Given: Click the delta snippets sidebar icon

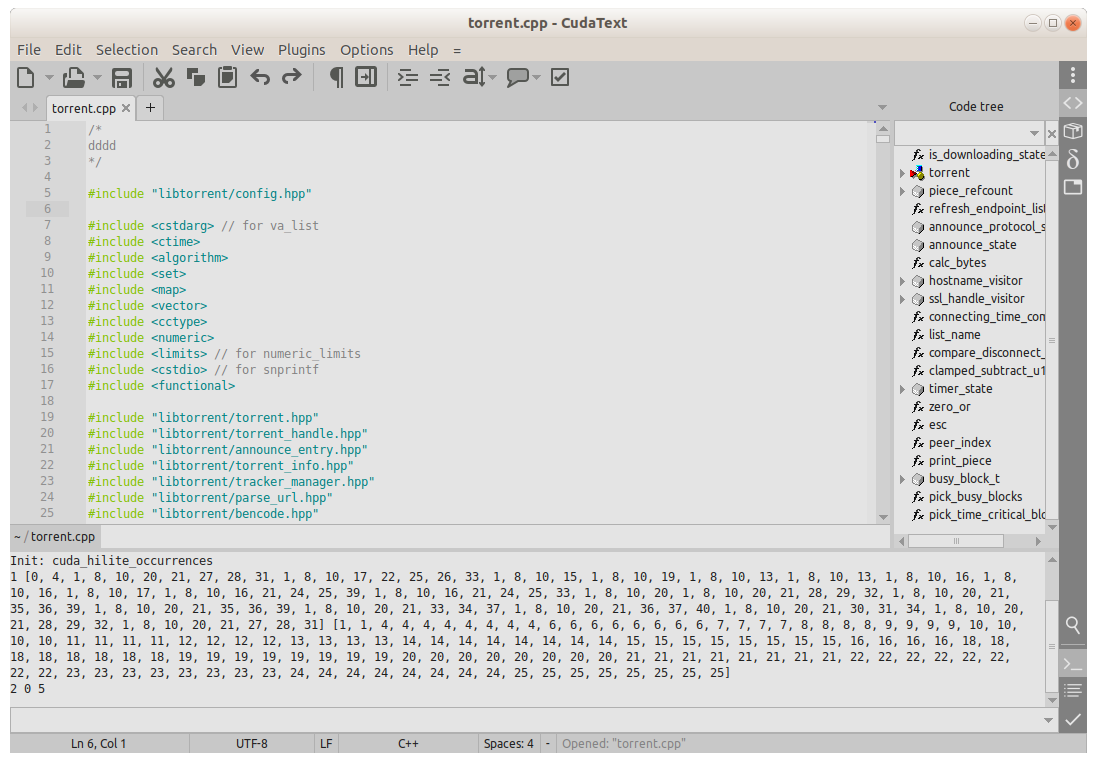Looking at the screenshot, I should 1073,159.
